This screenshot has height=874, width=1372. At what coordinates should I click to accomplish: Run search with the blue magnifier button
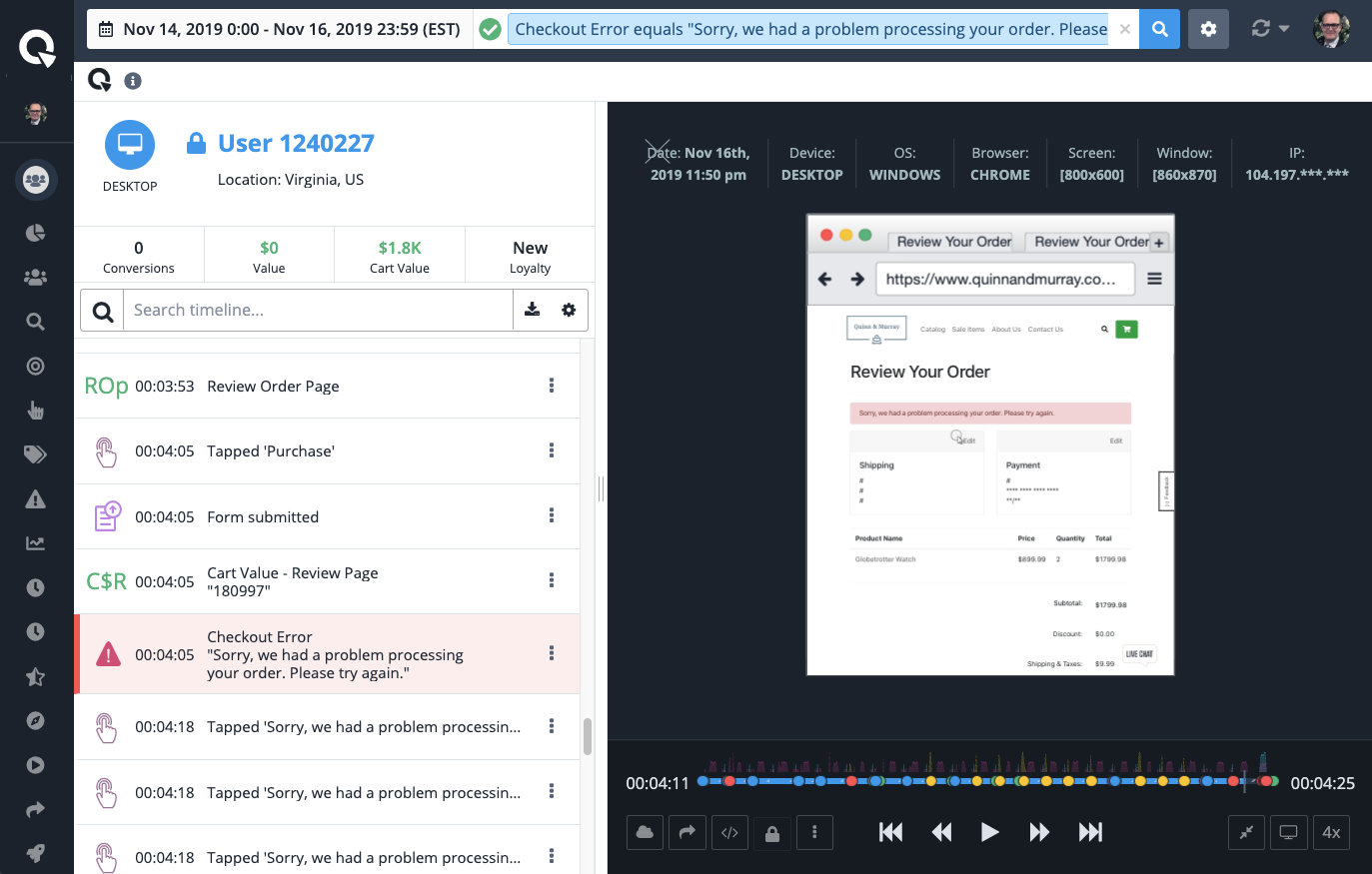coord(1159,29)
